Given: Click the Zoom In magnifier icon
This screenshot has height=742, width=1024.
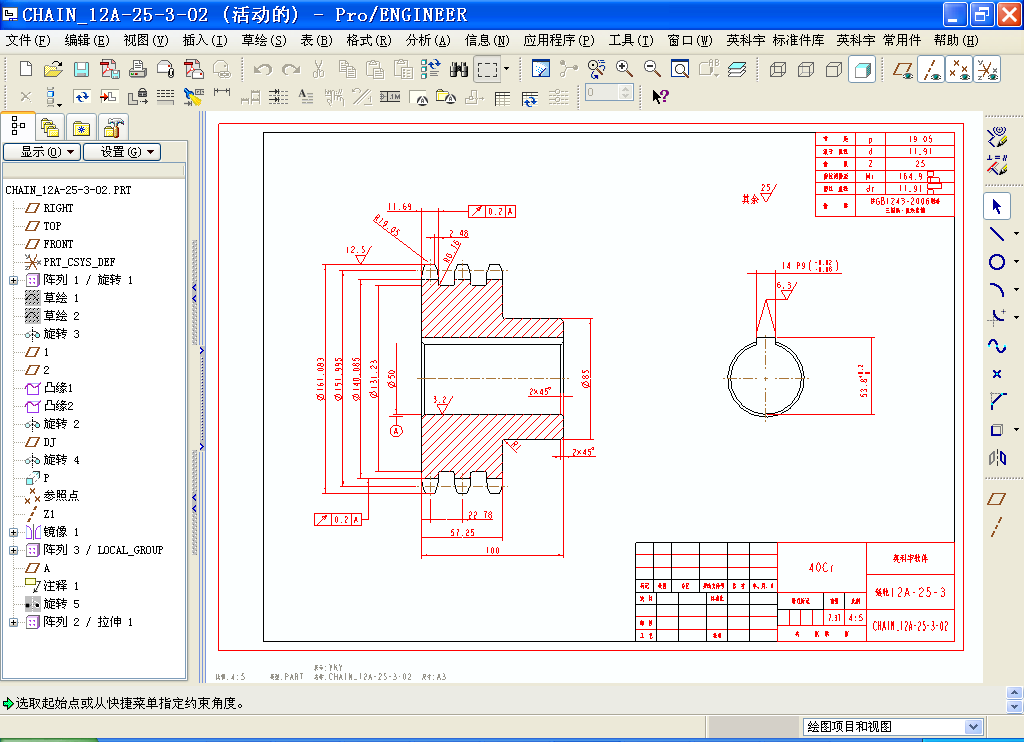Looking at the screenshot, I should 625,69.
